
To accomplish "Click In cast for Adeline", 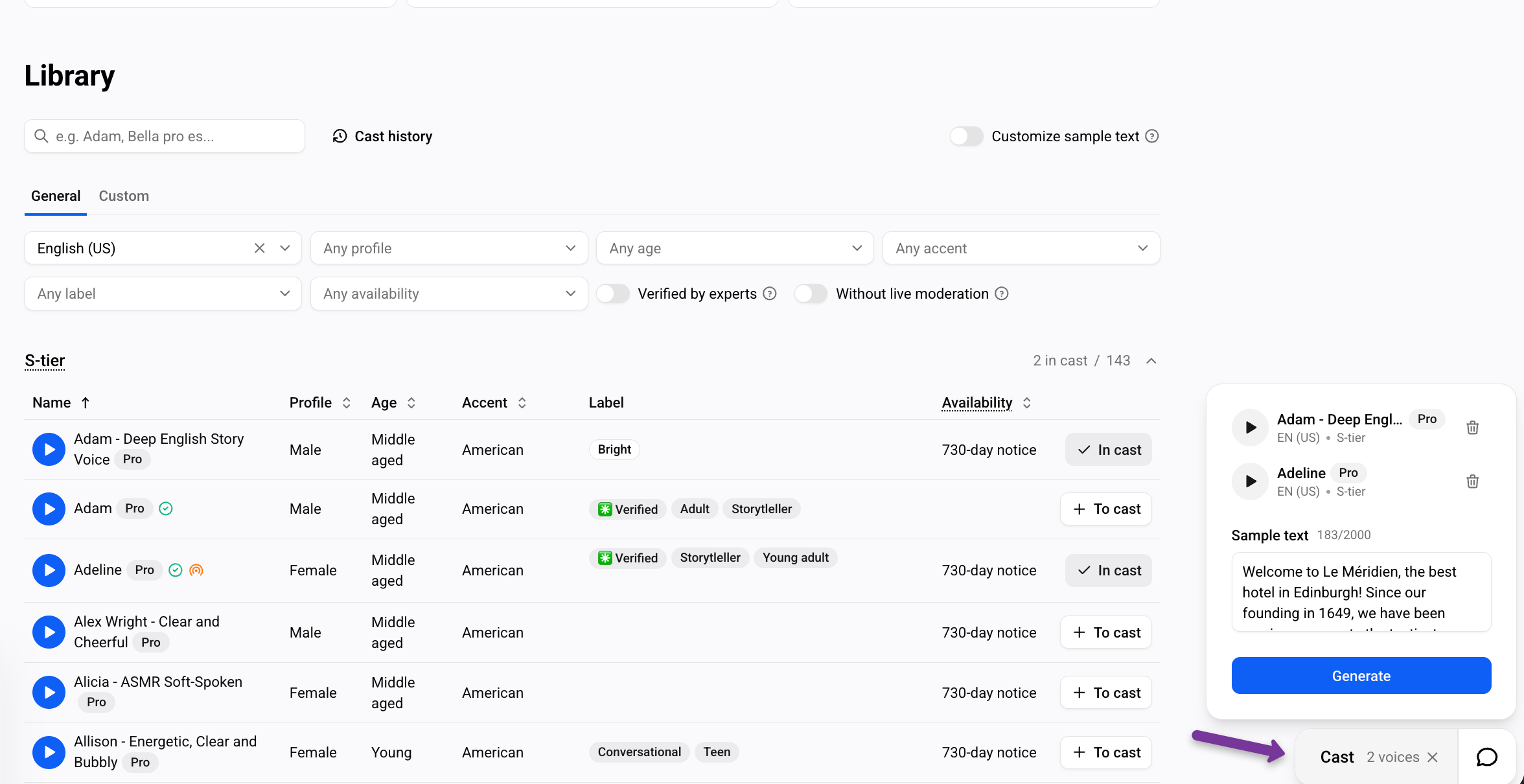I will pos(1108,570).
